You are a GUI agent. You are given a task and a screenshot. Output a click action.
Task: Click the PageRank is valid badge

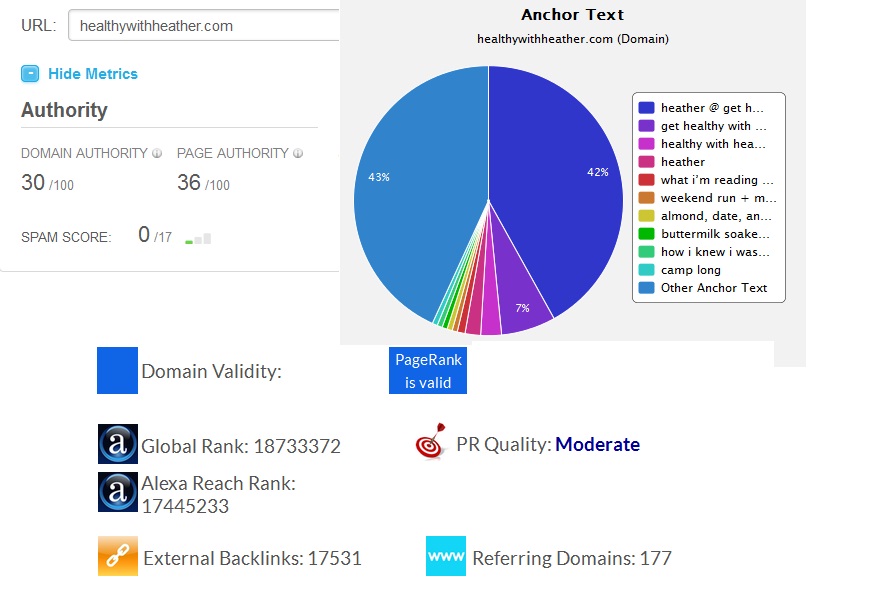pyautogui.click(x=428, y=371)
